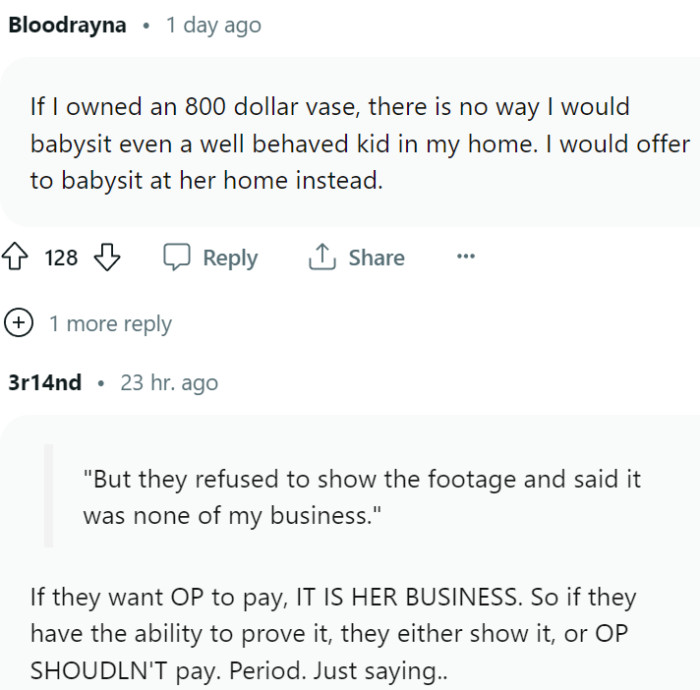Expand replies with the plus circle icon
The width and height of the screenshot is (700, 690).
pos(18,323)
